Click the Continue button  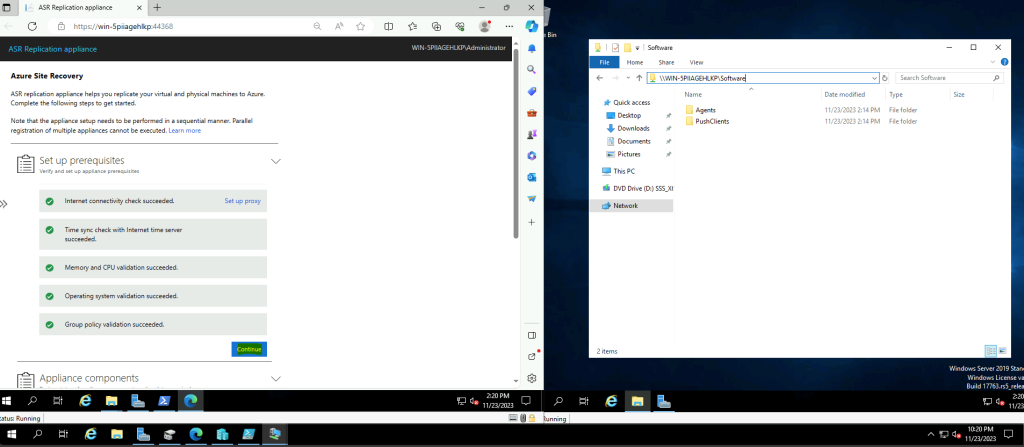249,349
